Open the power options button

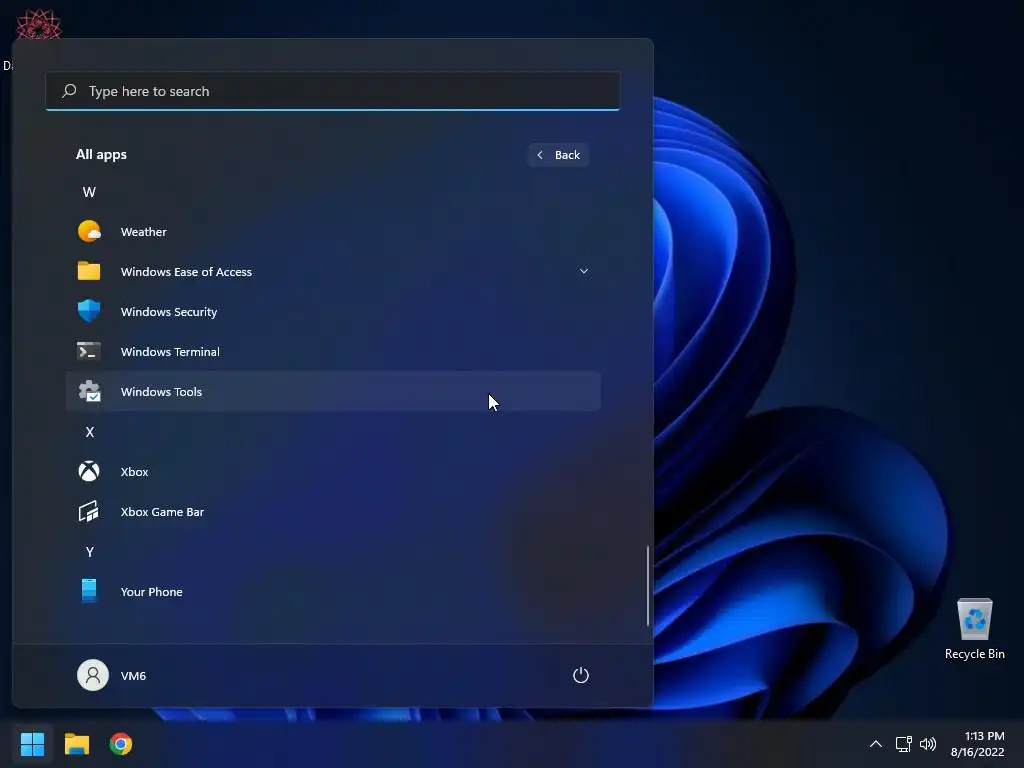point(581,675)
